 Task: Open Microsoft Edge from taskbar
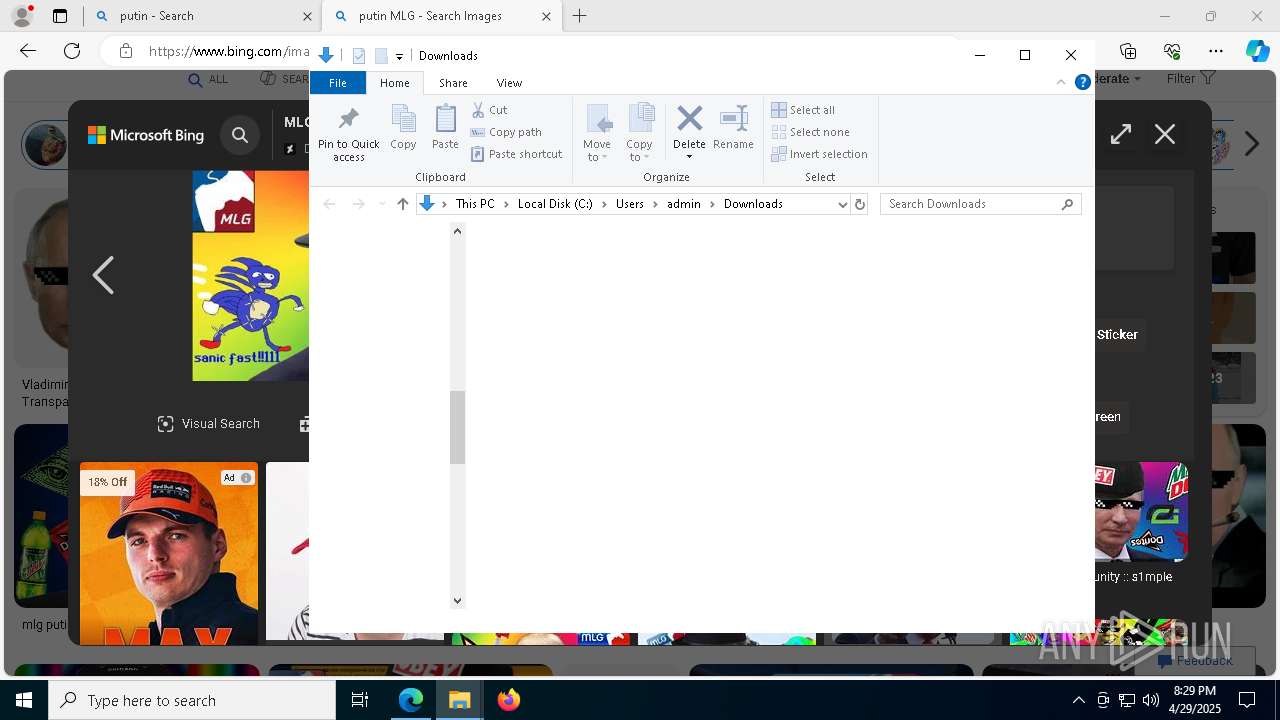point(411,700)
